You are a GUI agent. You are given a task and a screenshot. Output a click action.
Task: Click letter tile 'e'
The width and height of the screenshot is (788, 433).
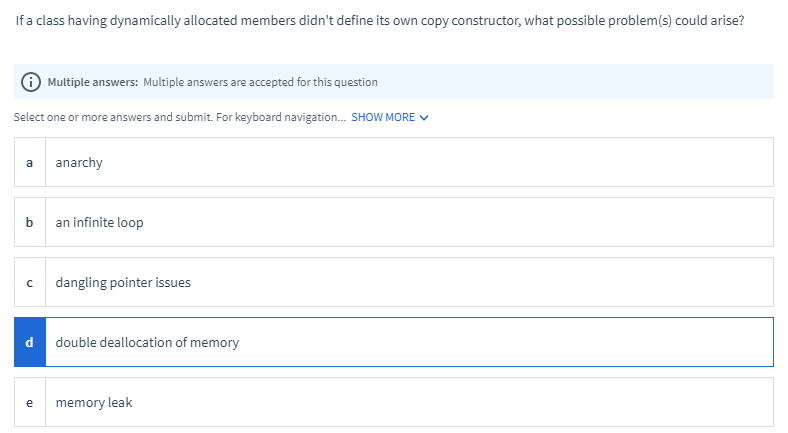pos(30,402)
